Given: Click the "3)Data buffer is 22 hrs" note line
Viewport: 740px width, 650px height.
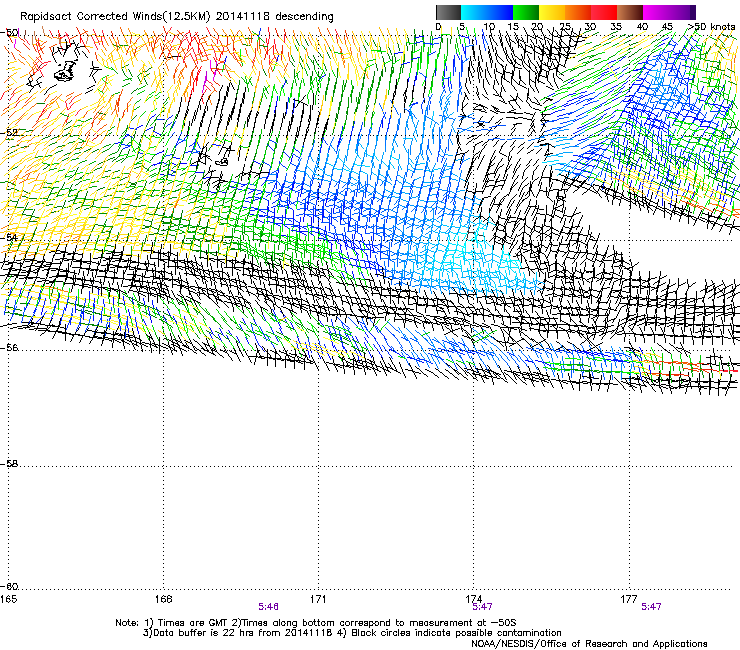Looking at the screenshot, I should (x=352, y=633).
